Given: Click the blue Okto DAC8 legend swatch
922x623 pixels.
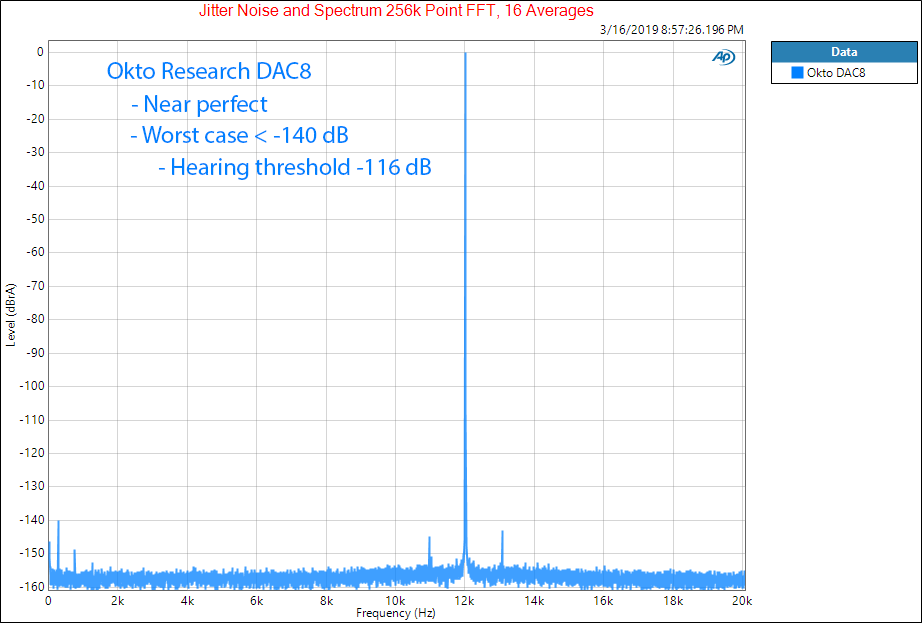Looking at the screenshot, I should tap(797, 73).
